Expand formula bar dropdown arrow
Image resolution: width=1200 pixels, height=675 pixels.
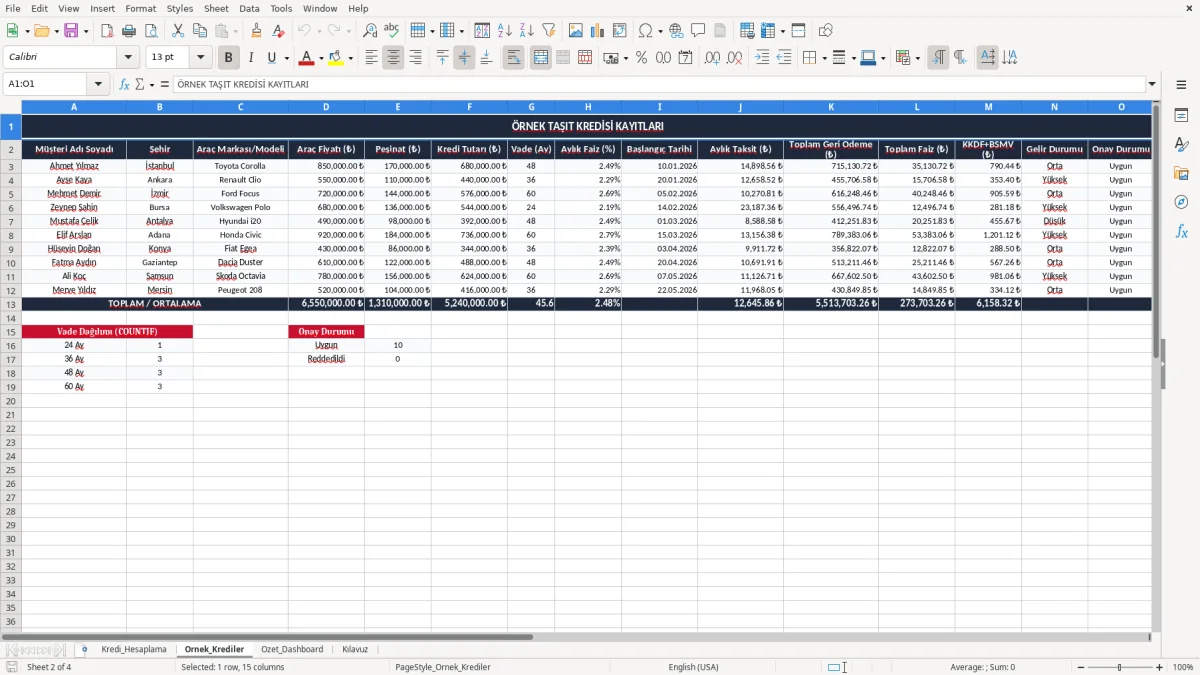click(1152, 85)
